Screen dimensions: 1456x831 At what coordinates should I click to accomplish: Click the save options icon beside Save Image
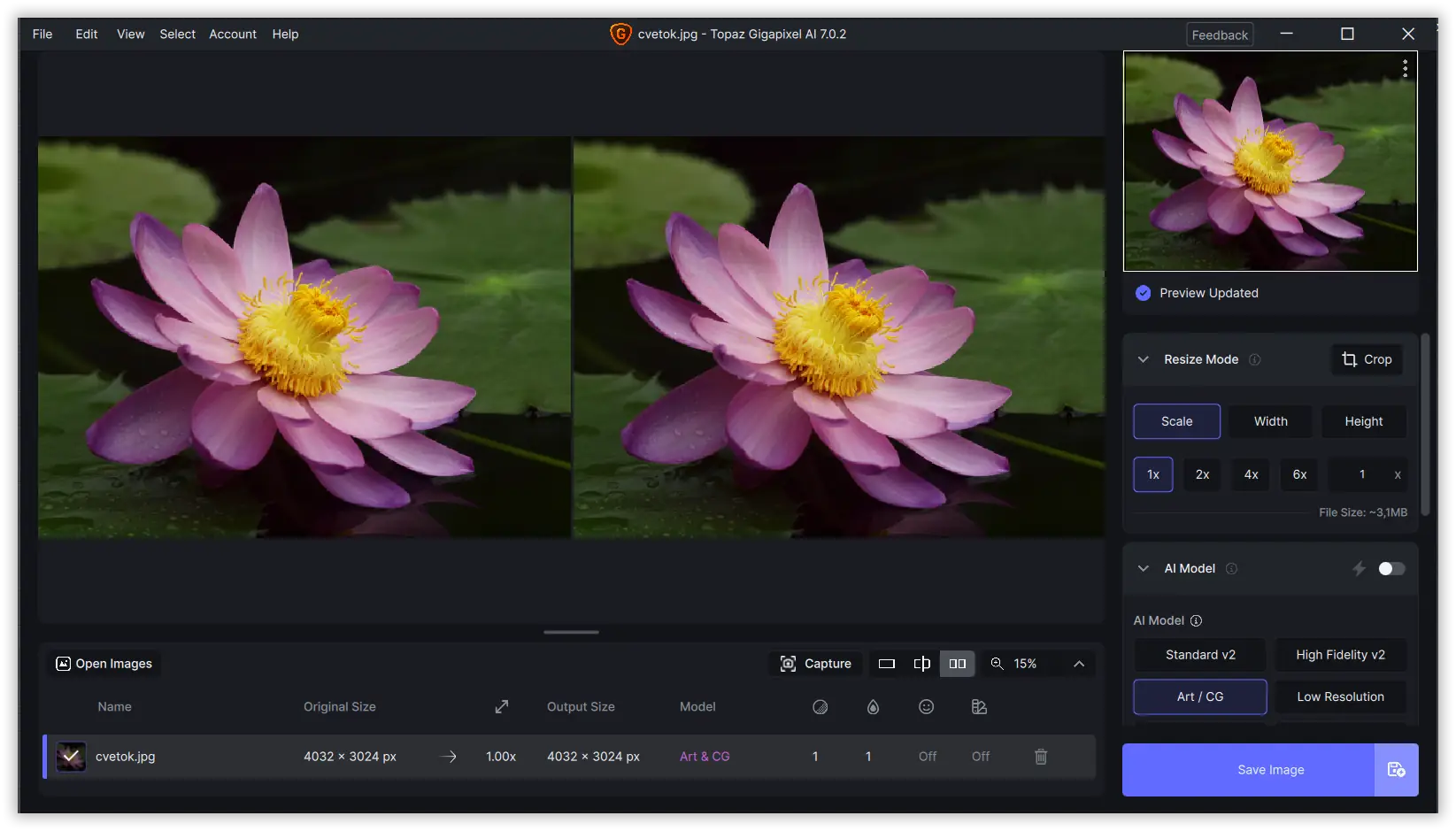pos(1396,770)
